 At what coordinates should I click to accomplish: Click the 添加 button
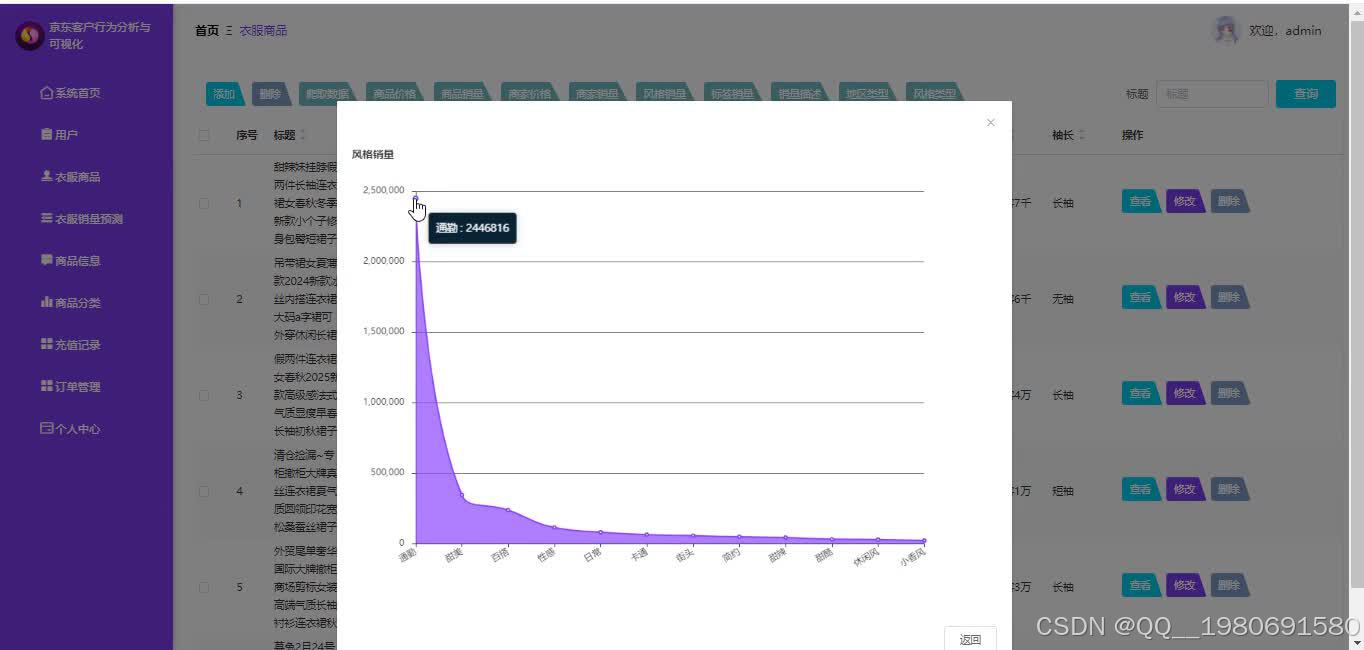click(x=225, y=94)
